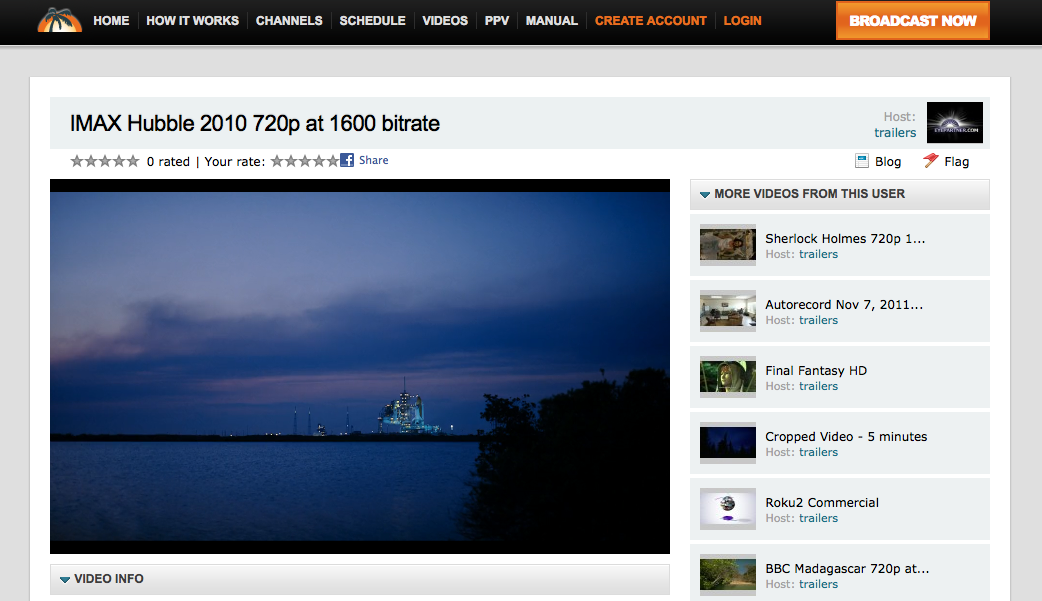Click the Final Fantasy HD title

(816, 370)
